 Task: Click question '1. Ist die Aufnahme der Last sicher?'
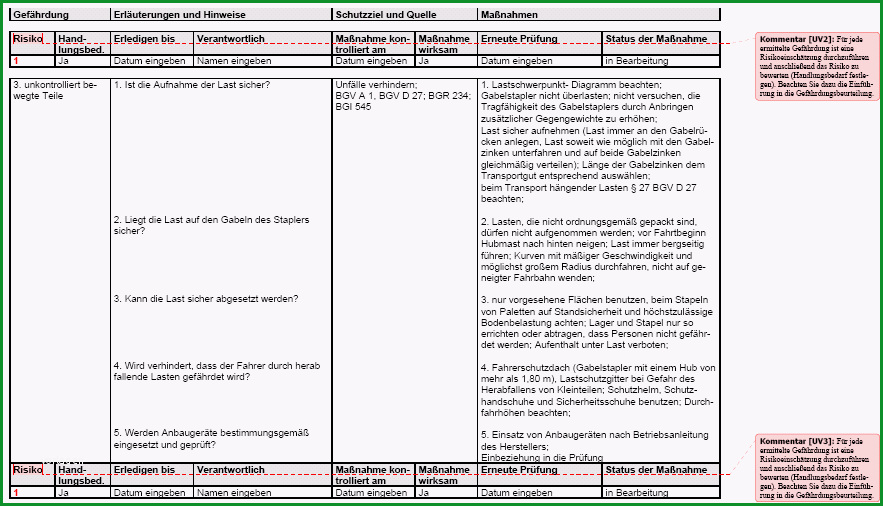[x=192, y=85]
